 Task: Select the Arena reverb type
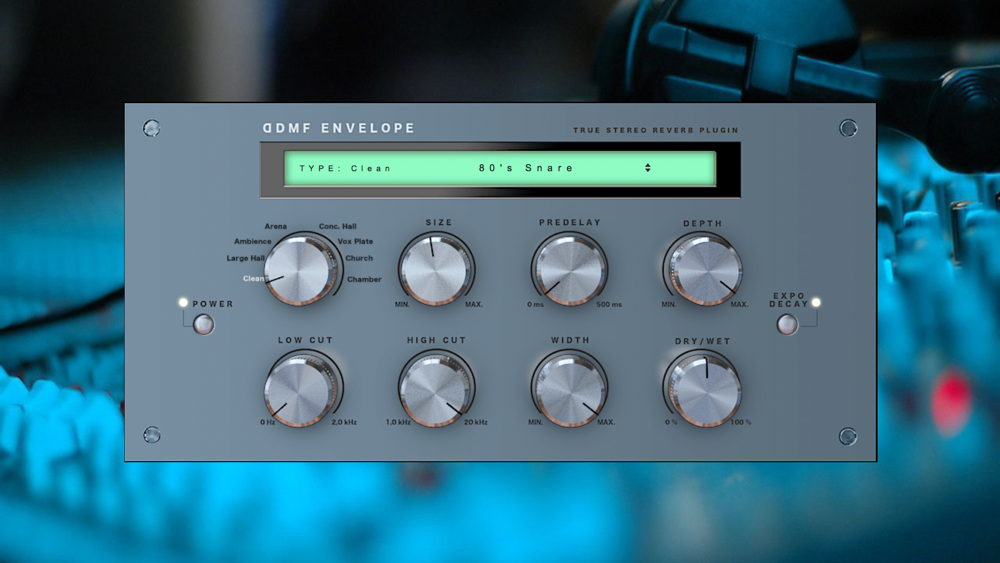(x=276, y=226)
